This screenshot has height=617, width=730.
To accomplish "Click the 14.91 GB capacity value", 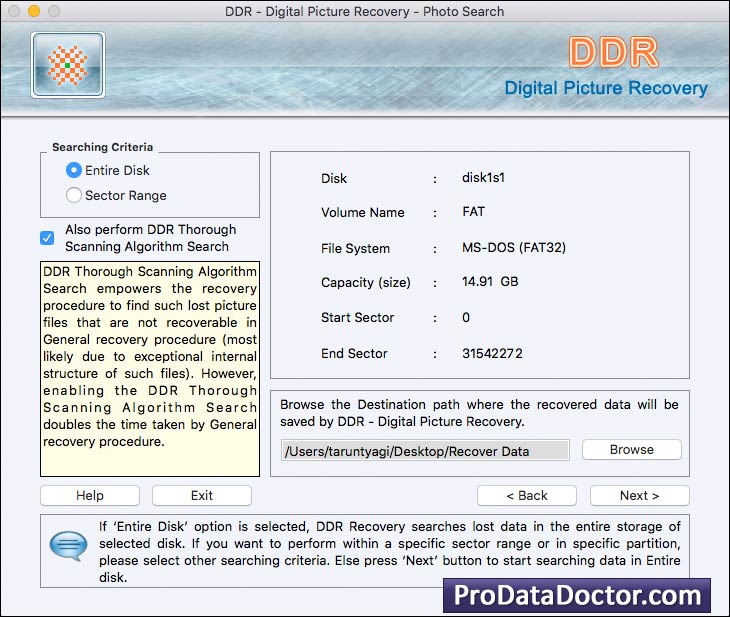I will point(490,282).
